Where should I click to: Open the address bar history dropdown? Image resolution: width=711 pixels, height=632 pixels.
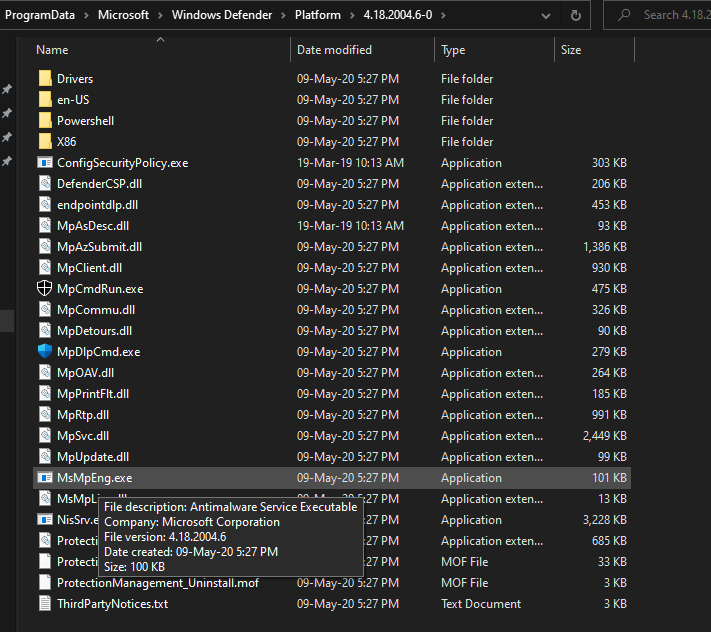click(546, 16)
